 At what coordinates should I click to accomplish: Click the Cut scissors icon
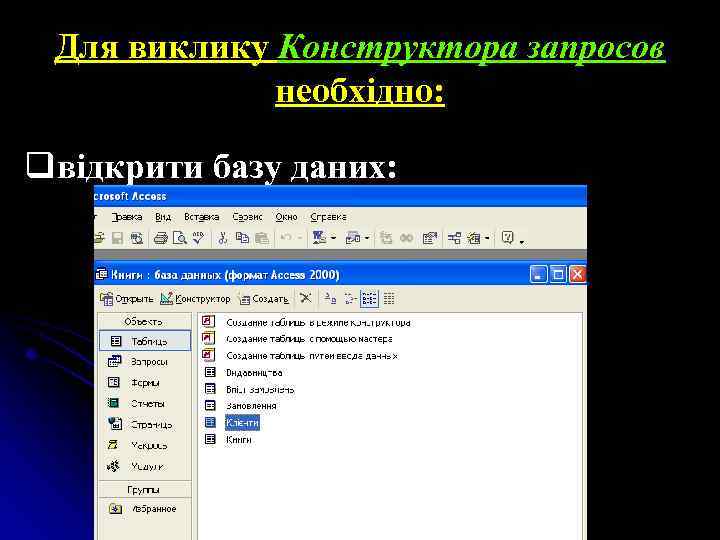(223, 238)
